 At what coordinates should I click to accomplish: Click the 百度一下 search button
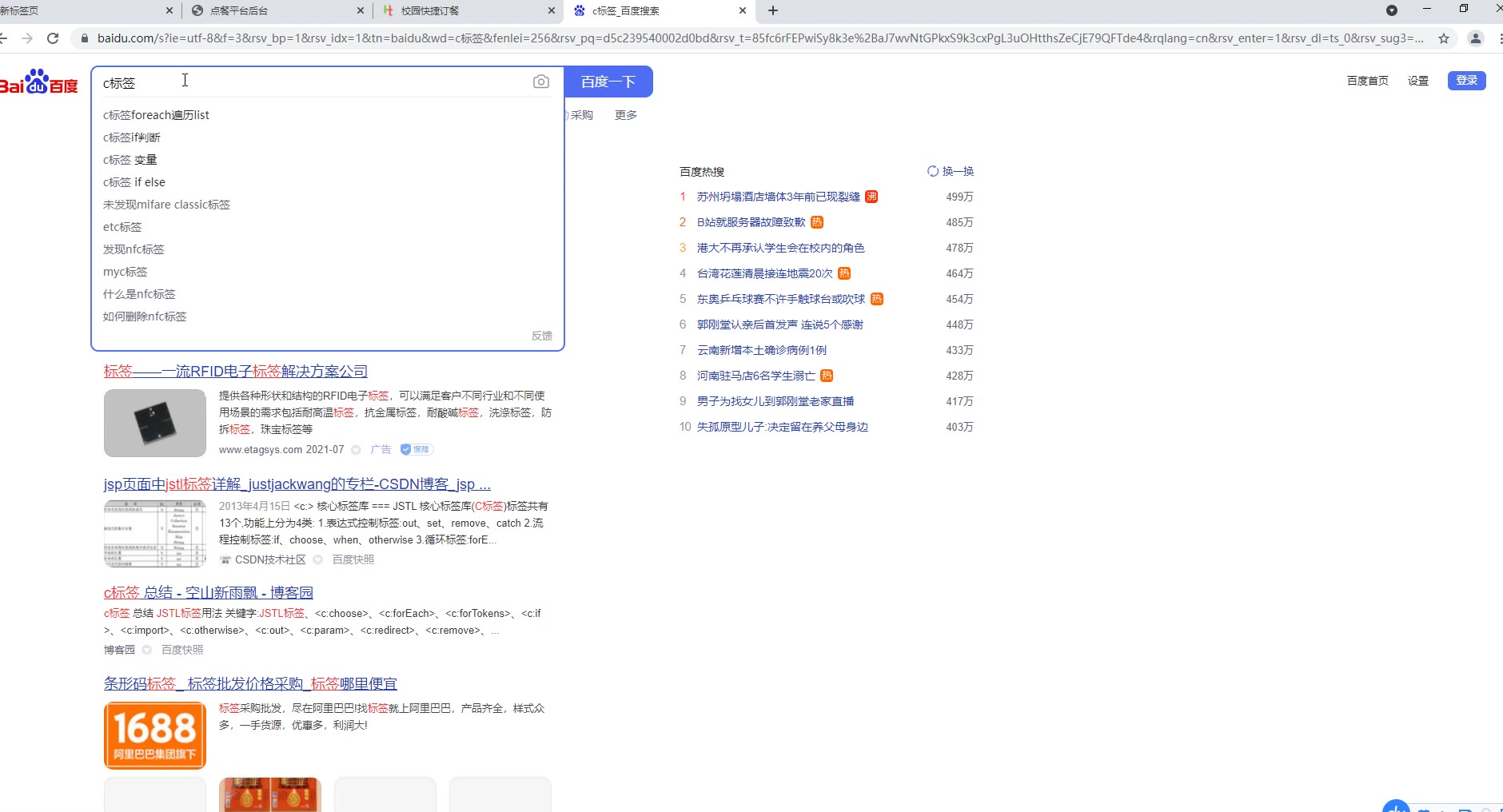pyautogui.click(x=608, y=82)
